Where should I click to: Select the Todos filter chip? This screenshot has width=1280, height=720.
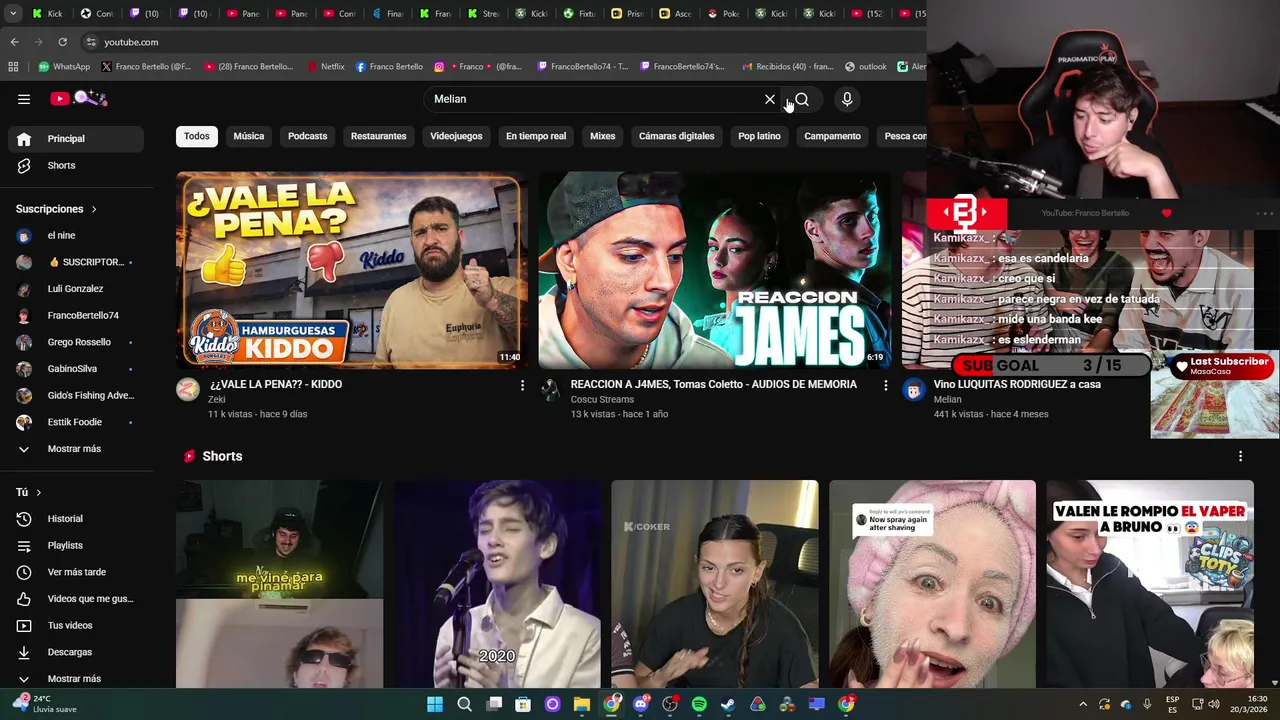197,136
